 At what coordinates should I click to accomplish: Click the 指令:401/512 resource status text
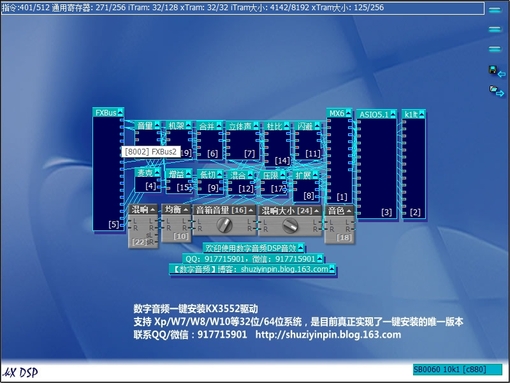(25, 7)
